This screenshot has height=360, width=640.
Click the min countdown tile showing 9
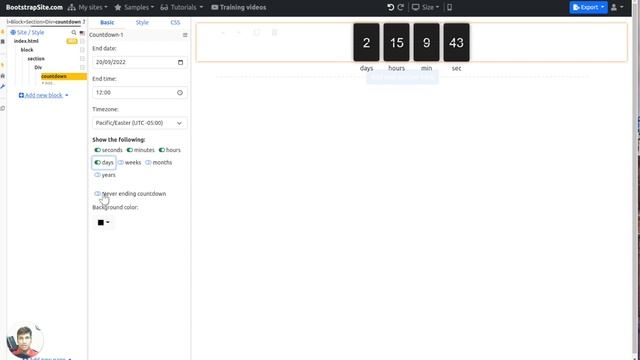coord(427,42)
